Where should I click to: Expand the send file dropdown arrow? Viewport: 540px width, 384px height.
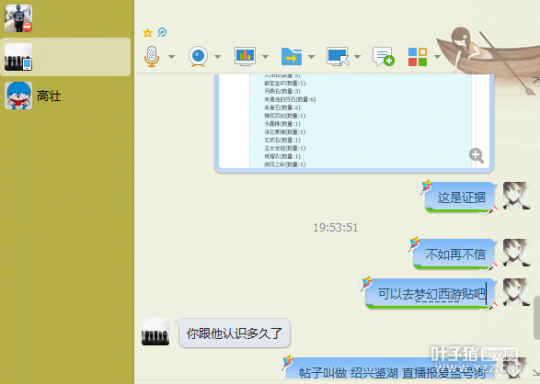(x=311, y=57)
